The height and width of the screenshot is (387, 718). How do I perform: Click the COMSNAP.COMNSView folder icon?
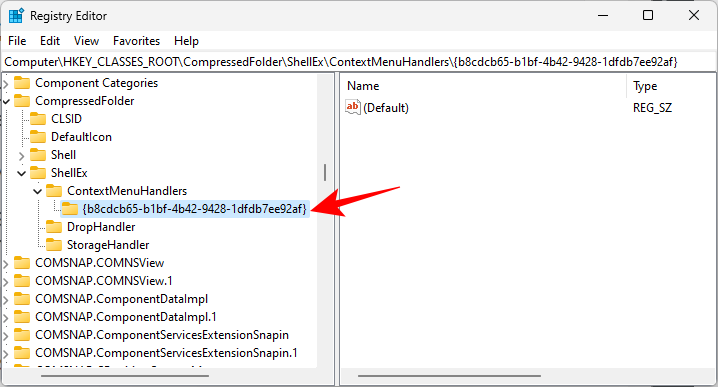pyautogui.click(x=22, y=262)
